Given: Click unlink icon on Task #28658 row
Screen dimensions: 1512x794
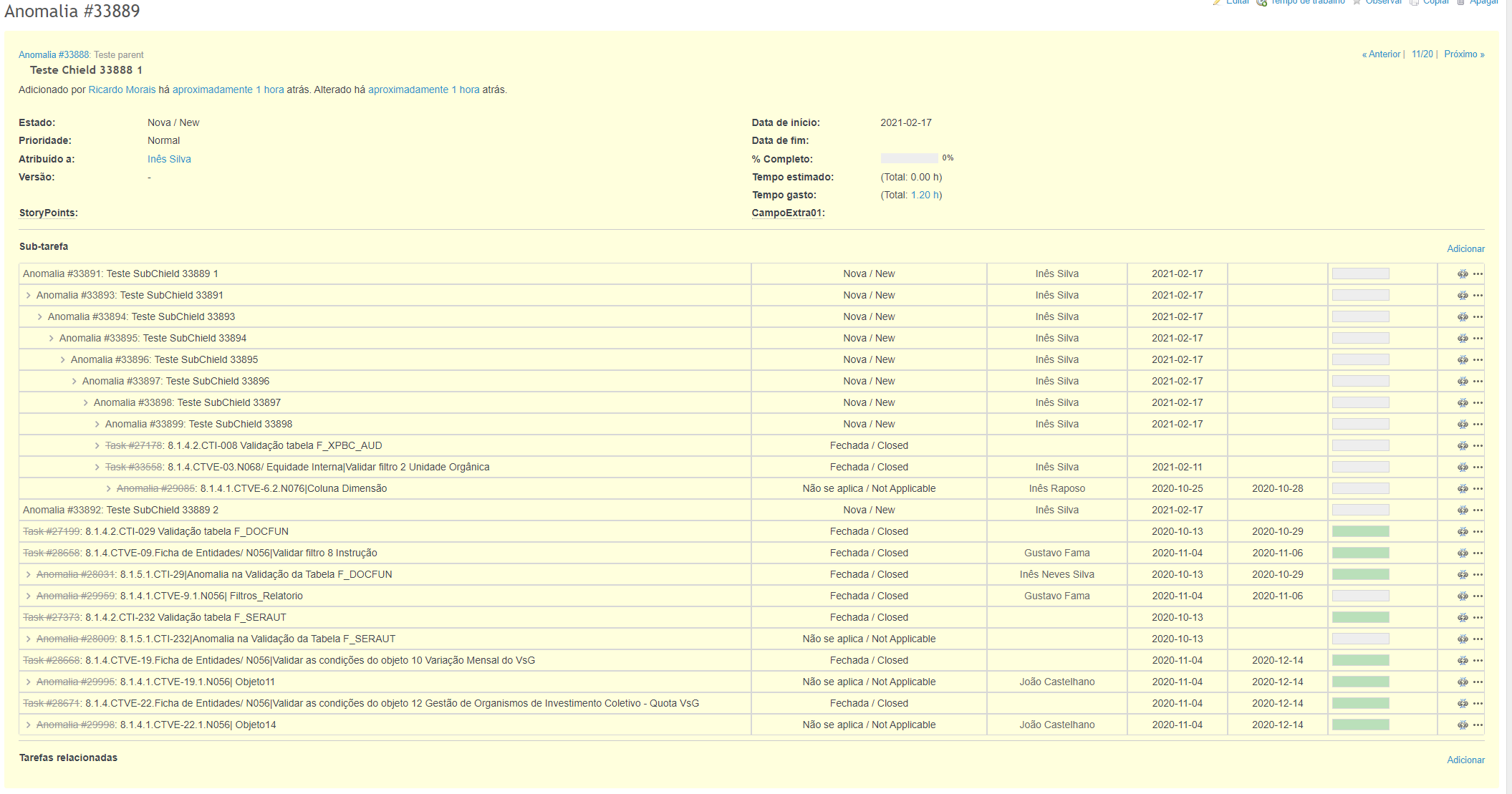Looking at the screenshot, I should (1463, 553).
